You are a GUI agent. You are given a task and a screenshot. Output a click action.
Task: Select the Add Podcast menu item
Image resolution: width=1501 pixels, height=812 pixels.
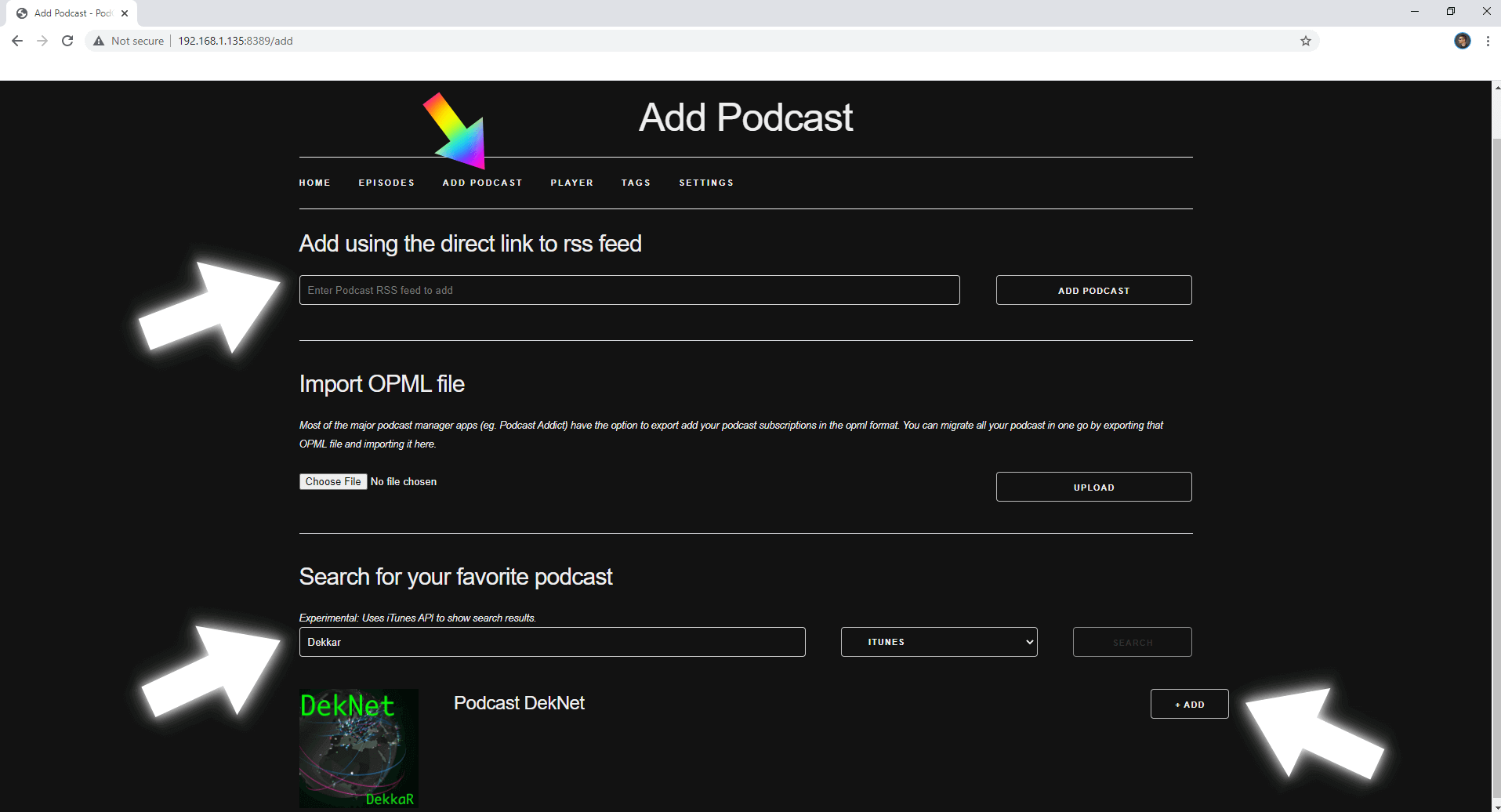click(482, 183)
